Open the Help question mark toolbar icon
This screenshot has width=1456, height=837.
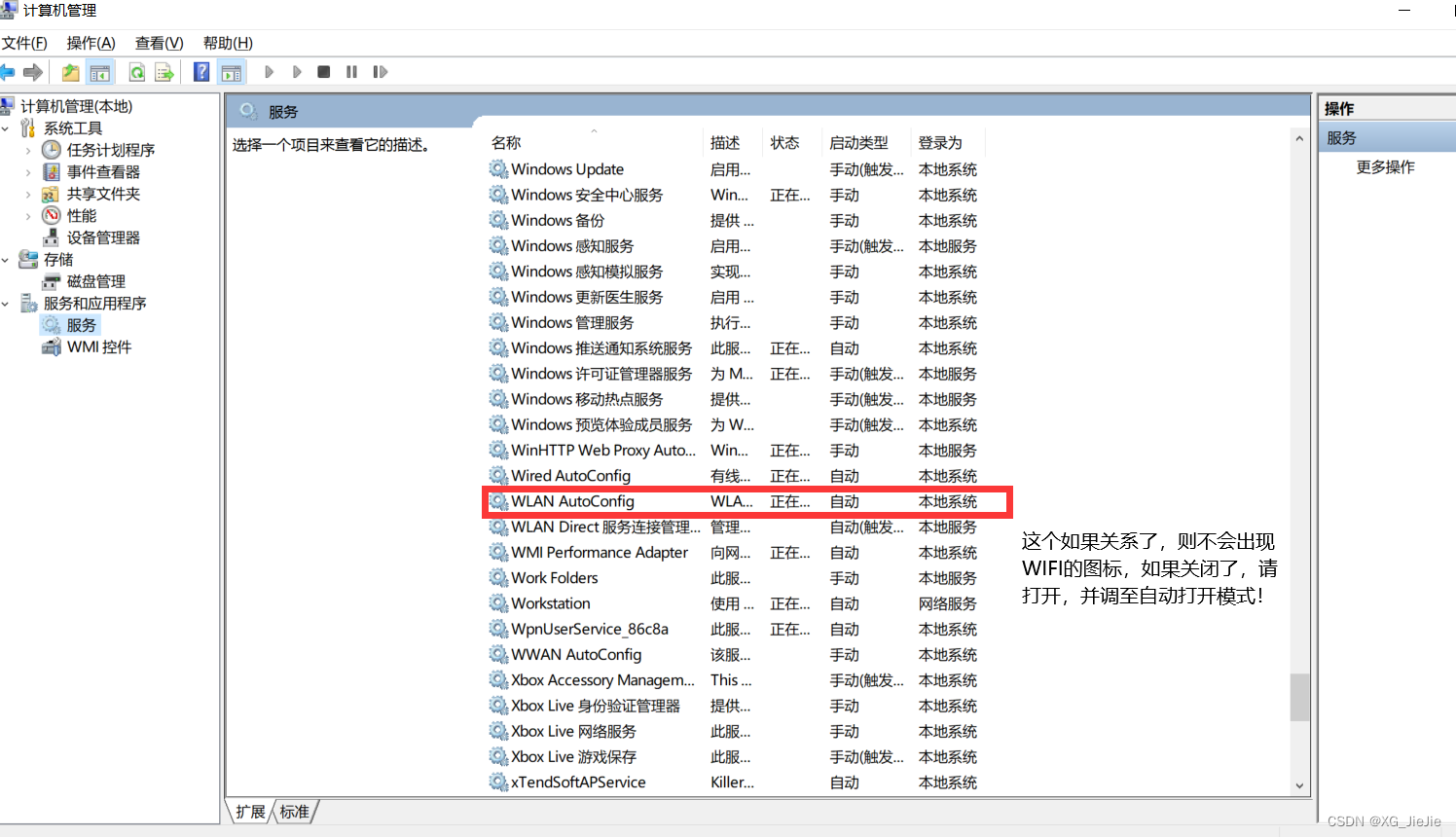tap(201, 72)
